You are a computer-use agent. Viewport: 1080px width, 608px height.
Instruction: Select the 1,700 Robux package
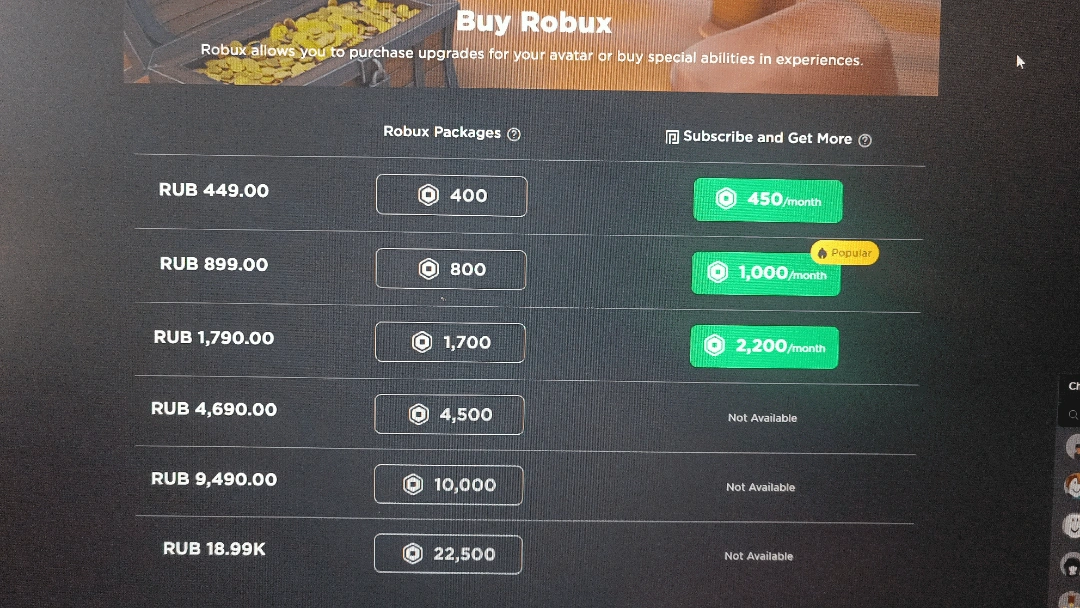point(450,343)
